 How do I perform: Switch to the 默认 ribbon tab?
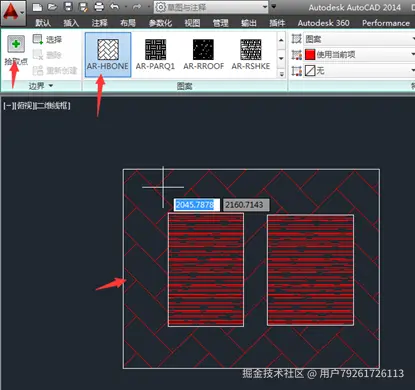43,23
